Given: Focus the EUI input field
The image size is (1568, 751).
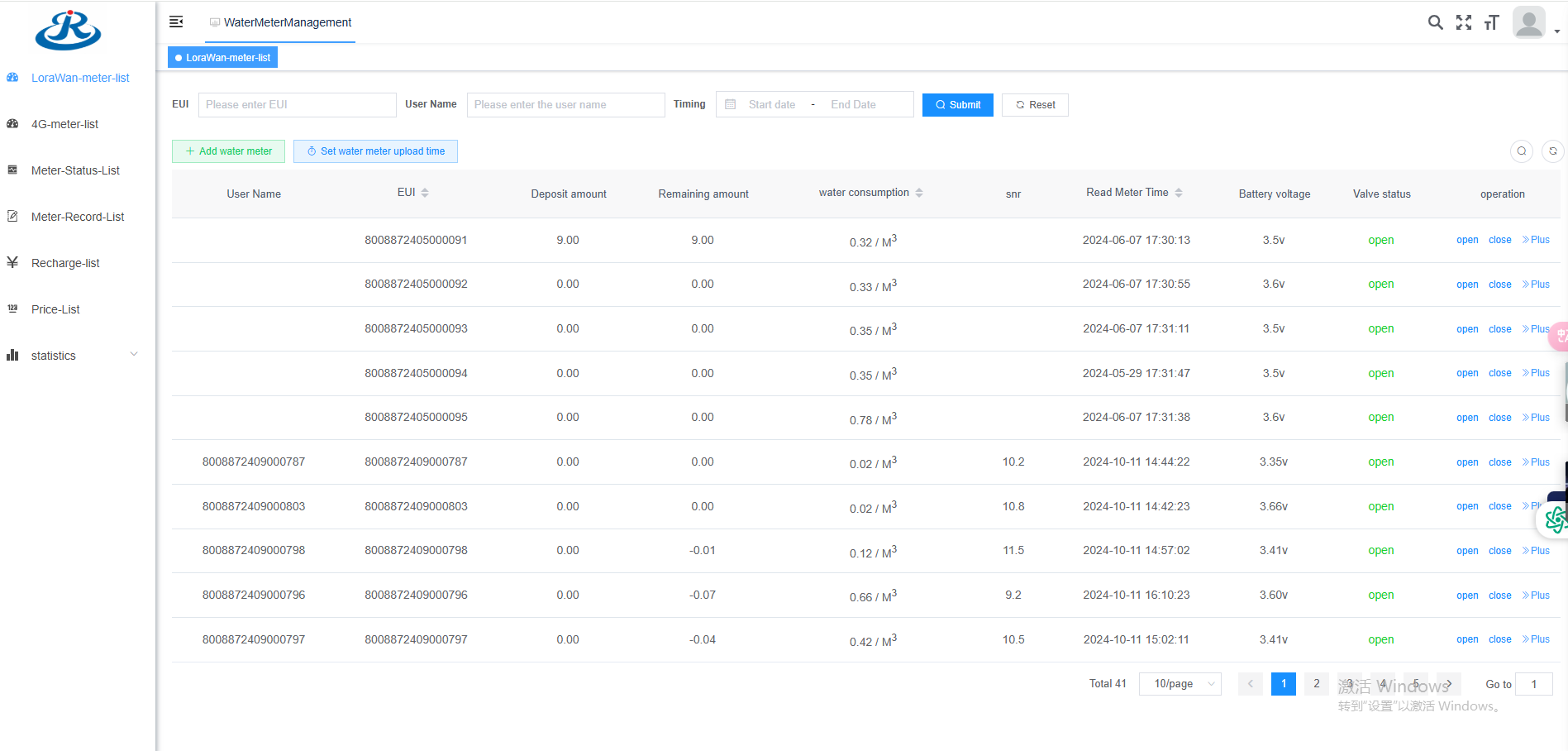Looking at the screenshot, I should coord(298,104).
